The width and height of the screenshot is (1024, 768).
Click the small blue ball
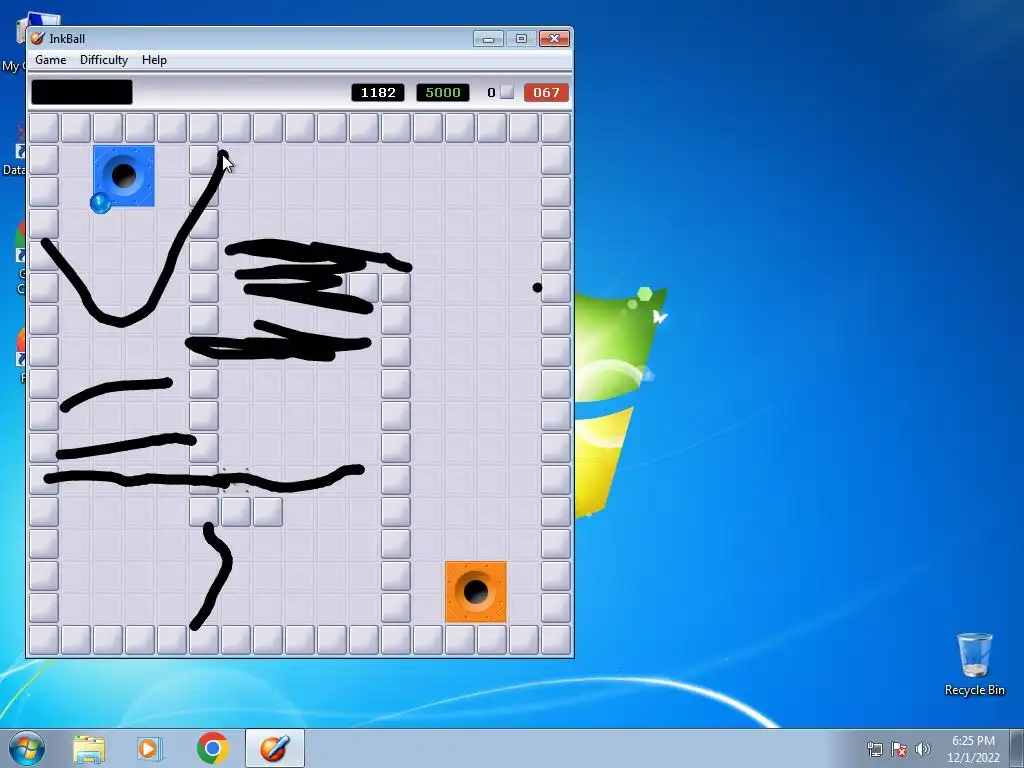point(101,203)
